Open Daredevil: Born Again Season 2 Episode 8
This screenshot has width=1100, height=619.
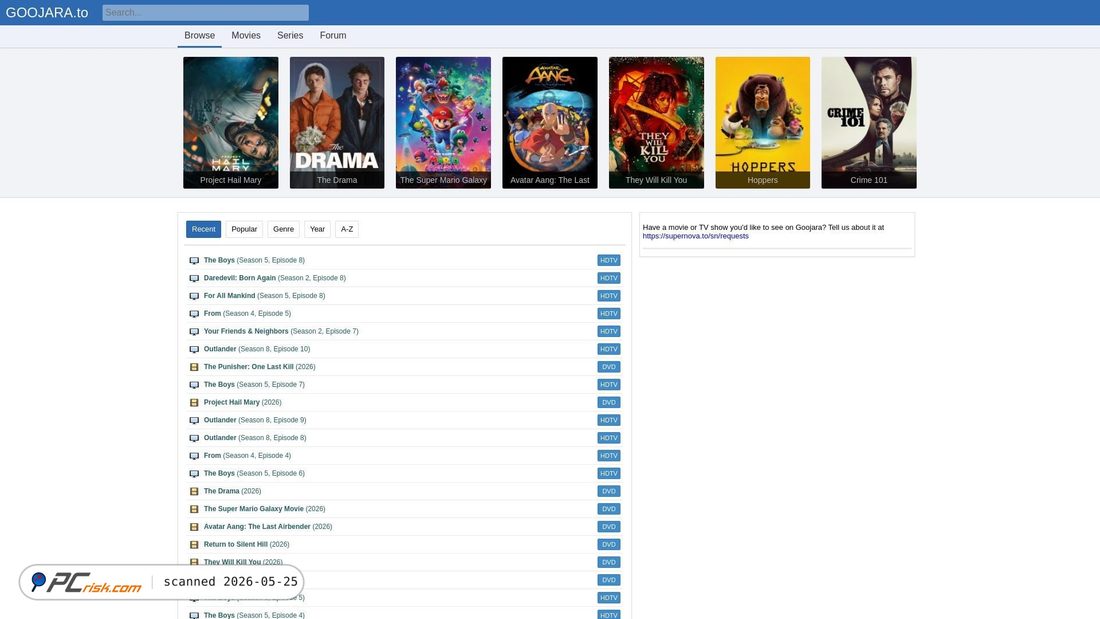(x=274, y=278)
